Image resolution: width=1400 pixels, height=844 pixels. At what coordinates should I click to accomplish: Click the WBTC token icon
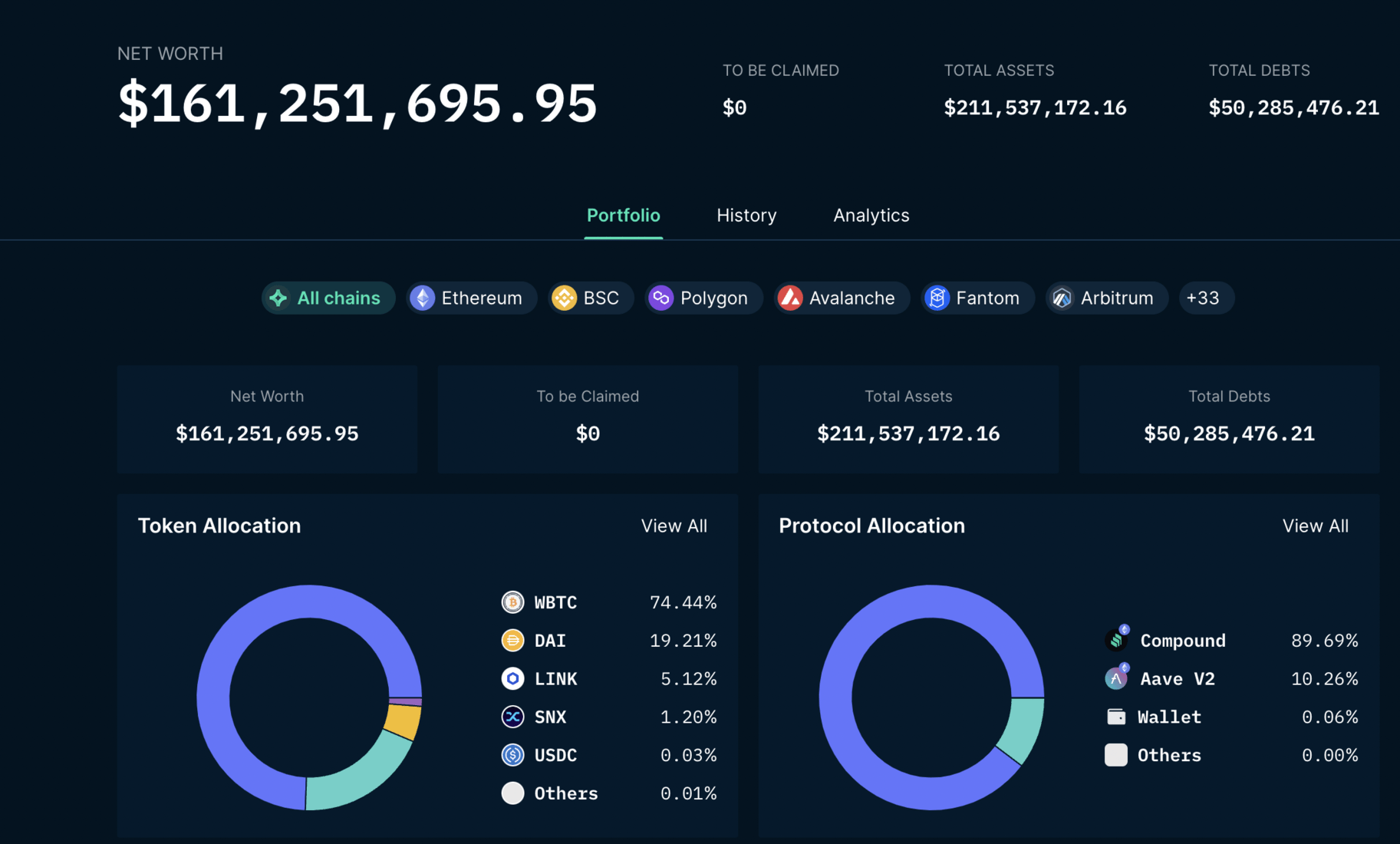point(512,602)
